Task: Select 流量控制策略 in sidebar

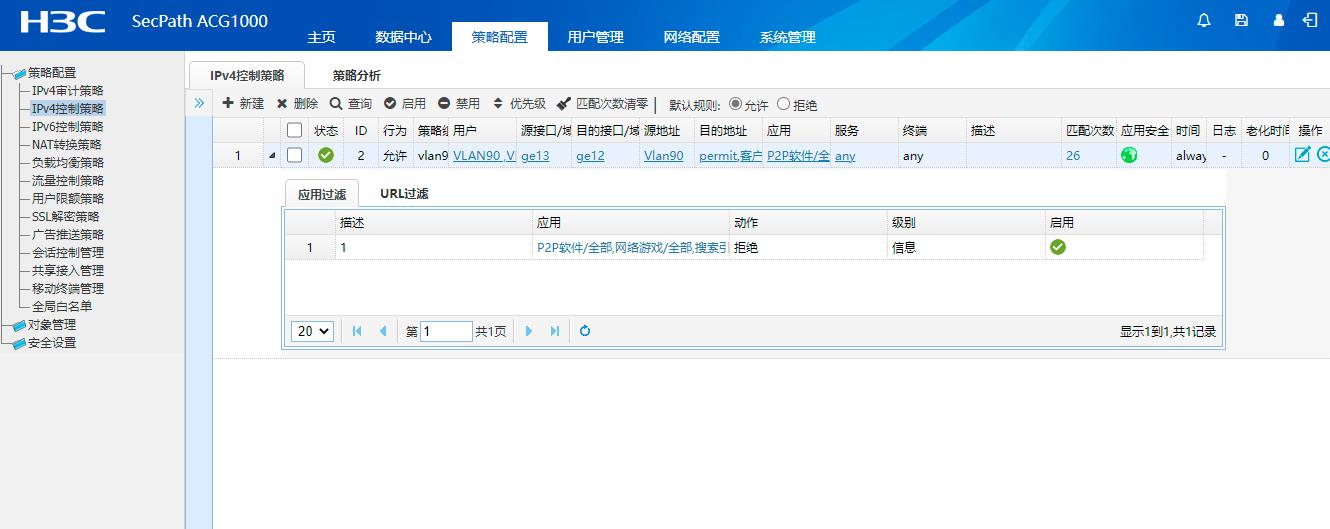Action: coord(67,181)
